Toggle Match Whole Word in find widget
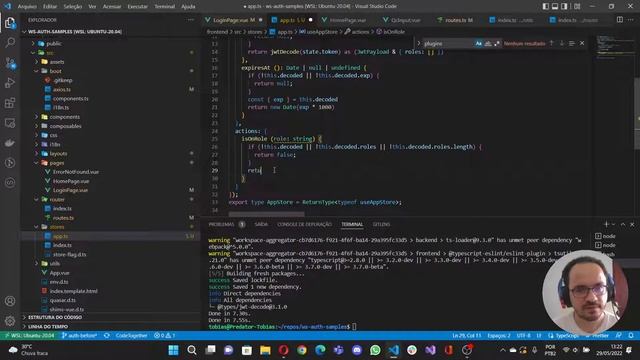This screenshot has width=640, height=360. pos(488,43)
